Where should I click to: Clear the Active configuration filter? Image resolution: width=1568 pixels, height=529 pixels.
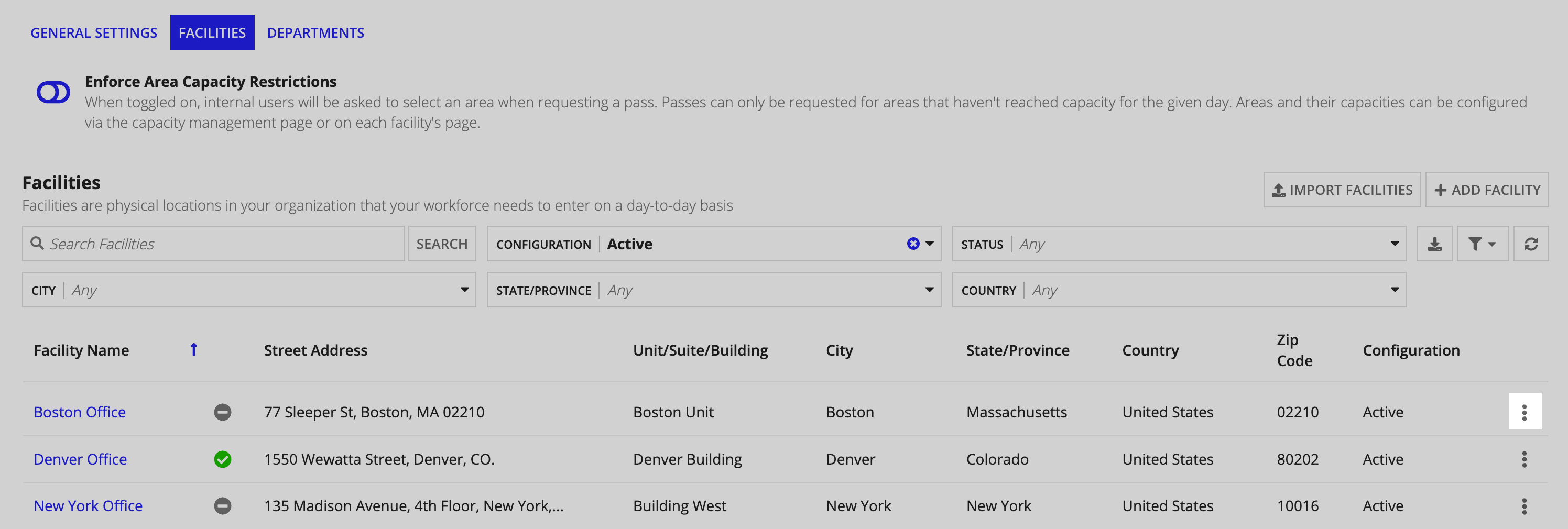click(913, 244)
